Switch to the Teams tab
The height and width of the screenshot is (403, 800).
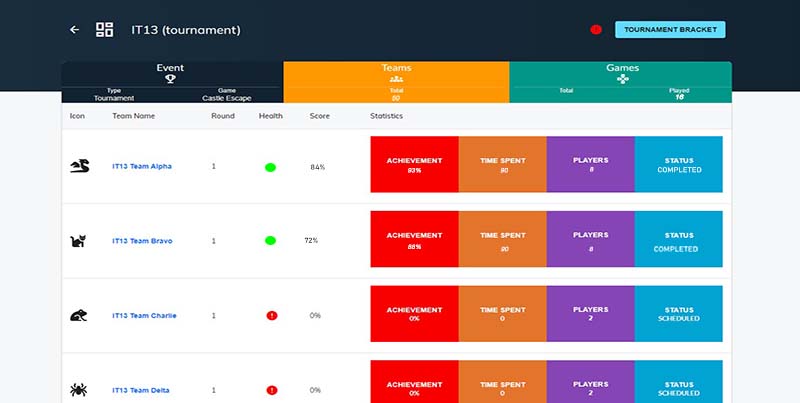(x=396, y=73)
